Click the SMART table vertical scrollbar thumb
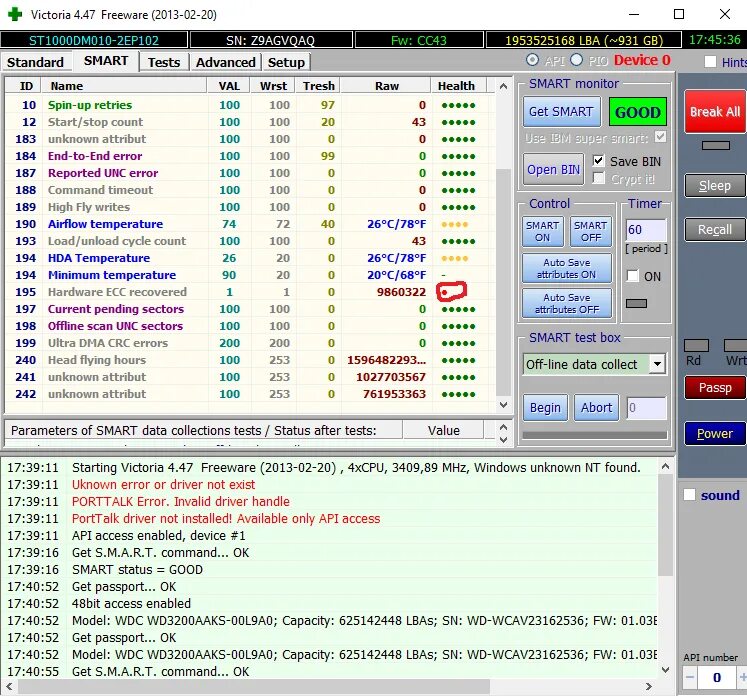The image size is (747, 696). pos(504,282)
